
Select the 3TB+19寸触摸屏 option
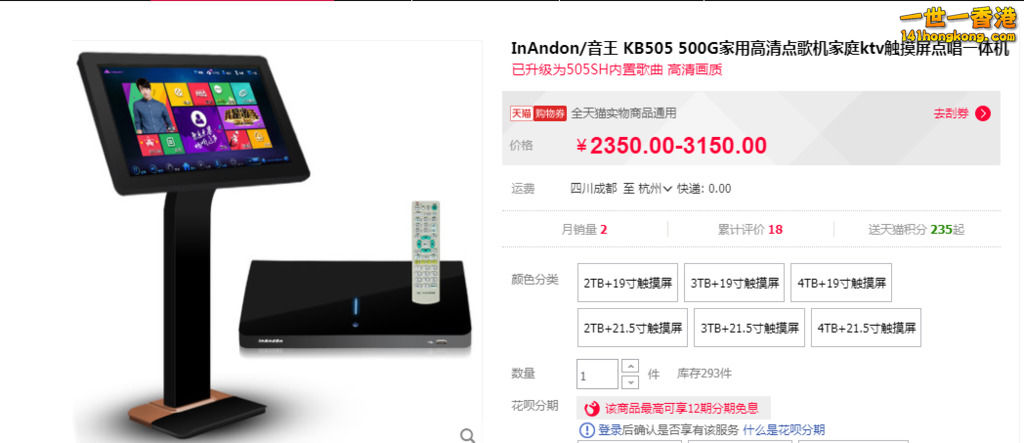[x=734, y=283]
